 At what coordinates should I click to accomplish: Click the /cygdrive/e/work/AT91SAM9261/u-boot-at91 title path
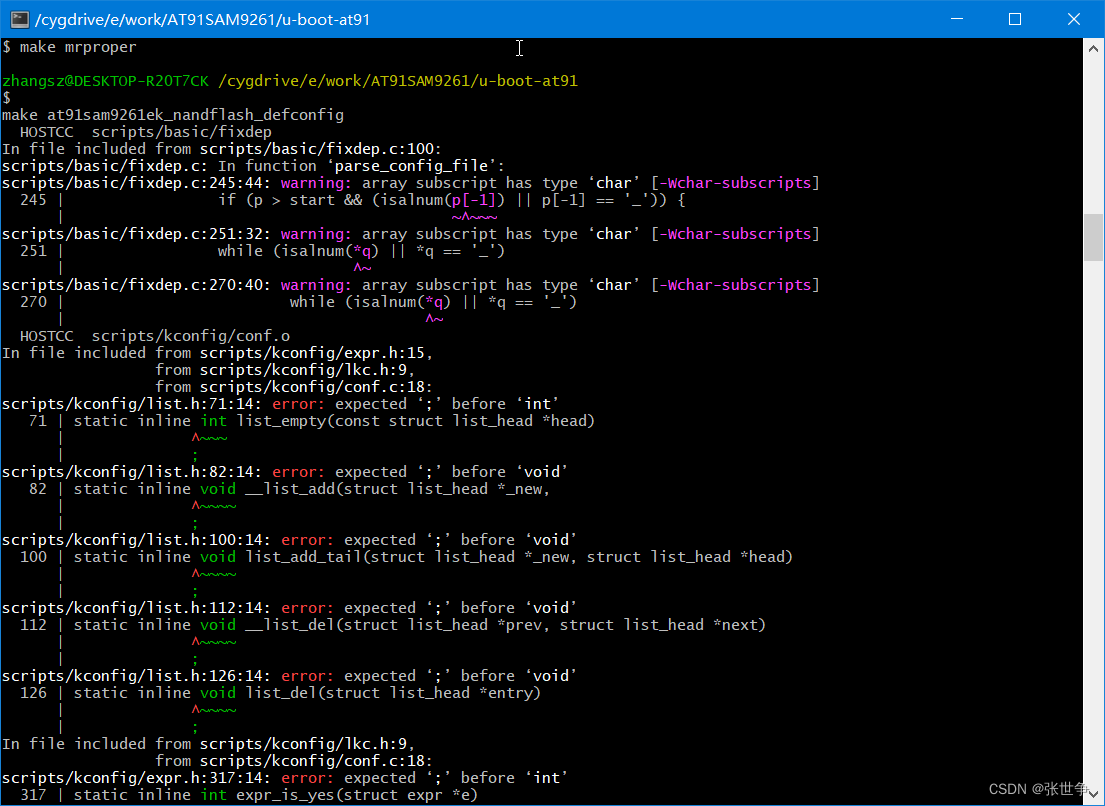200,19
